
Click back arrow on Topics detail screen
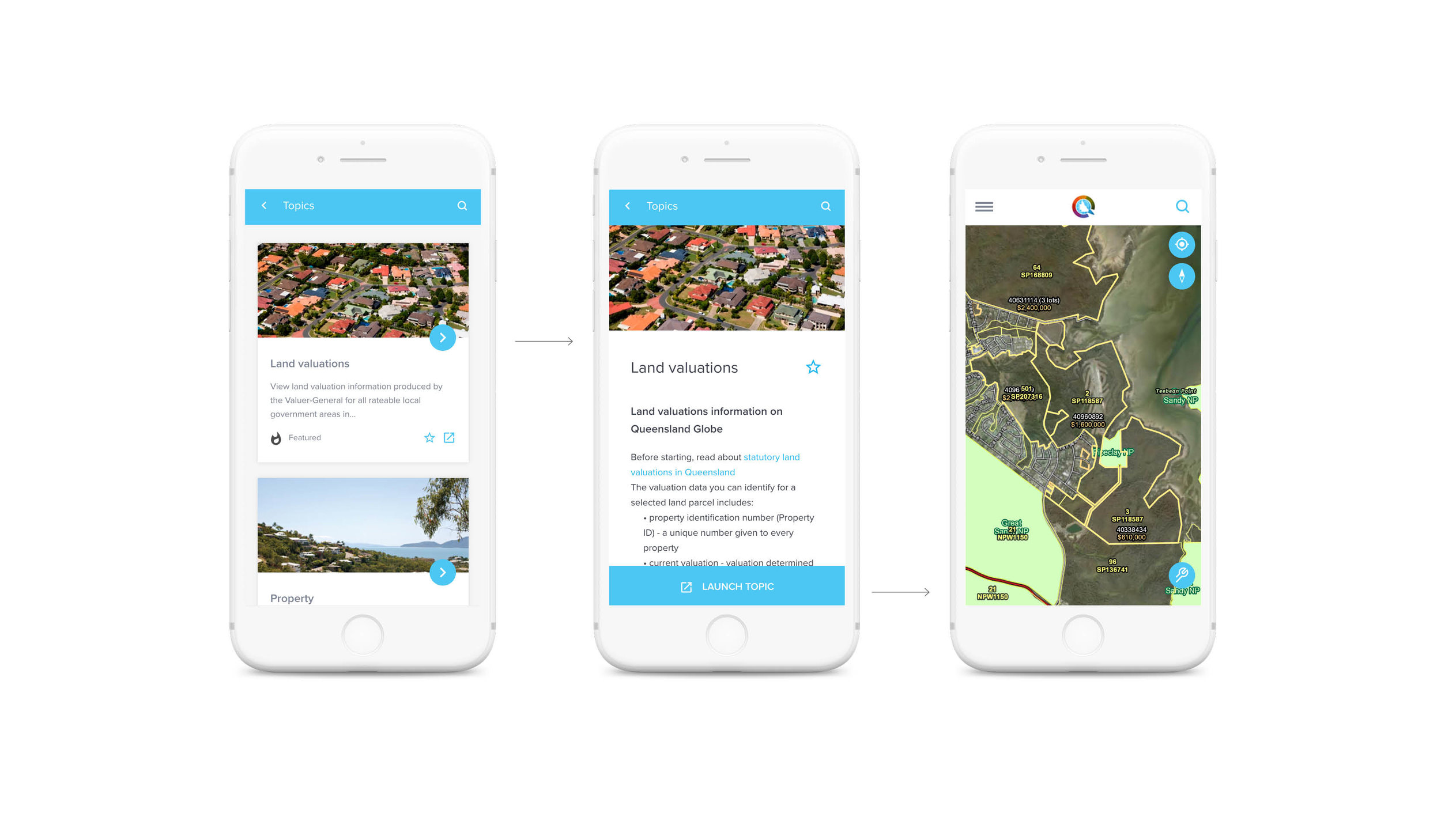[x=627, y=205]
